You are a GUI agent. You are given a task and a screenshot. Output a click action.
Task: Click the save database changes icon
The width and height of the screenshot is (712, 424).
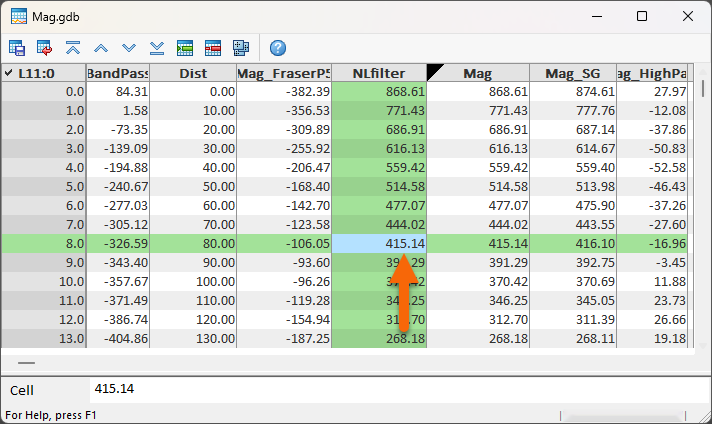(17, 47)
